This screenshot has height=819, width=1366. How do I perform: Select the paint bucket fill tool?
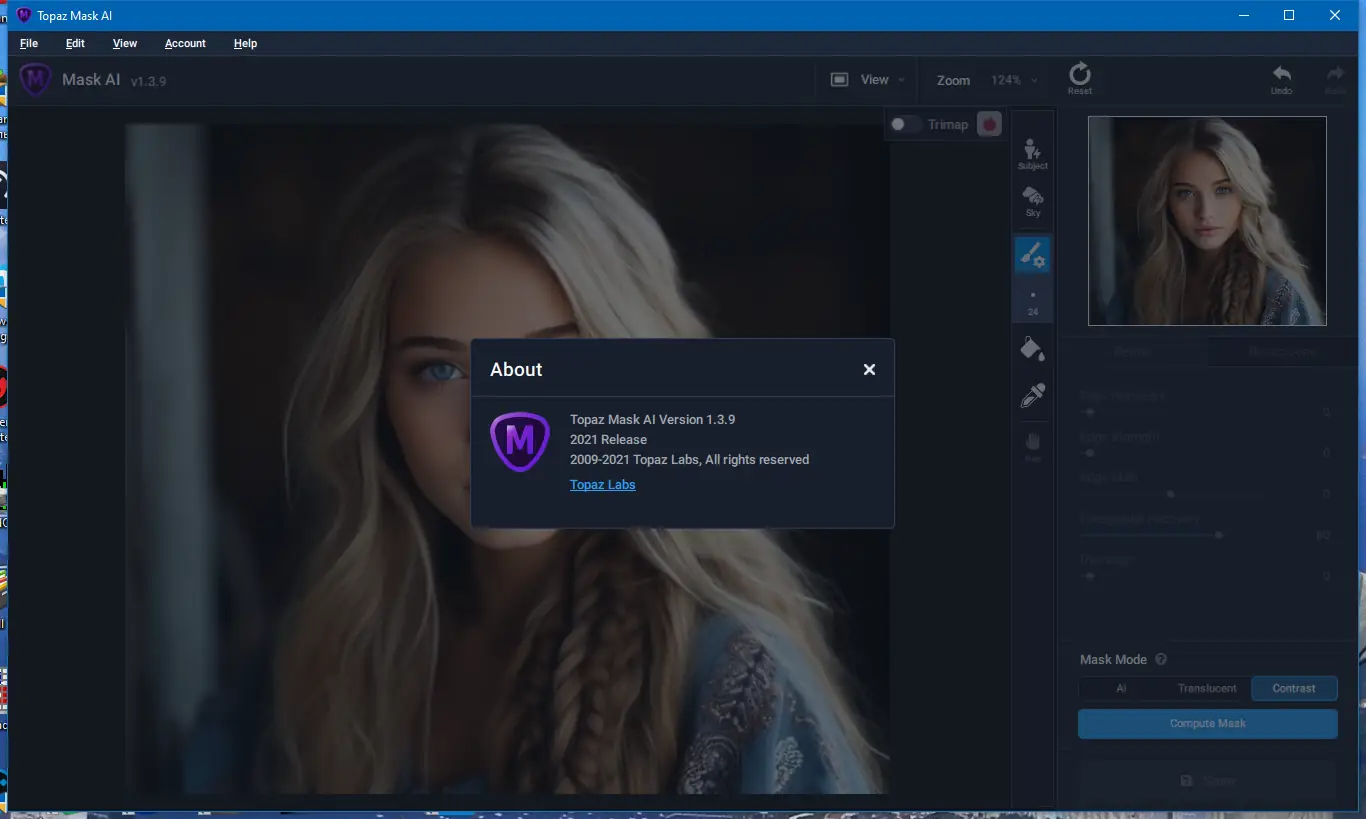1033,348
